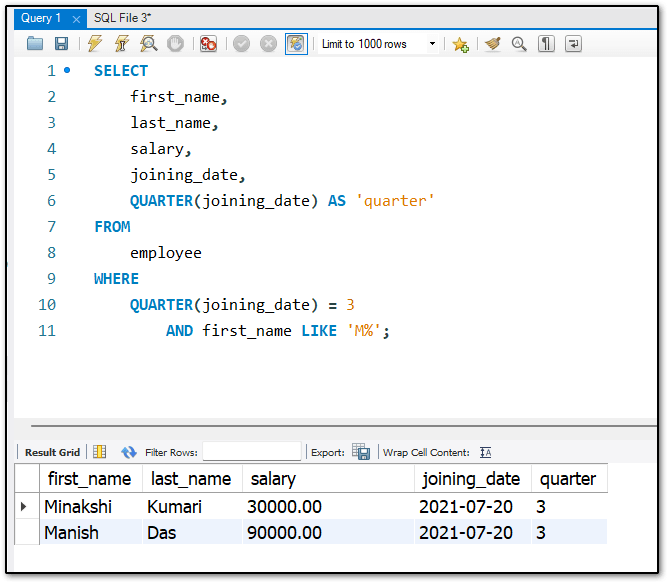Export recordset to file icon
668x583 pixels.
361,452
